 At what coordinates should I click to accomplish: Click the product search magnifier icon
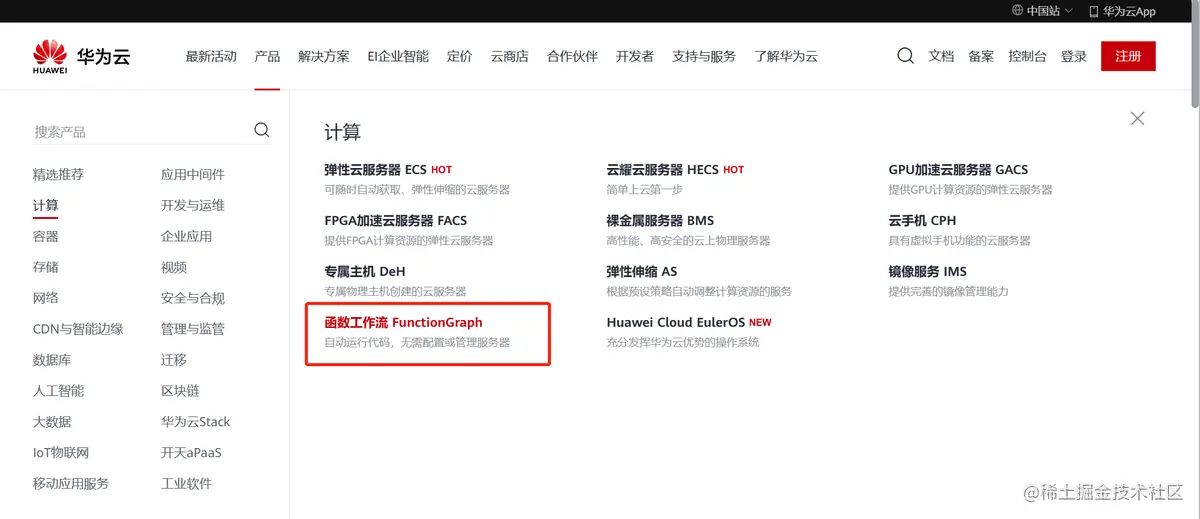point(262,130)
